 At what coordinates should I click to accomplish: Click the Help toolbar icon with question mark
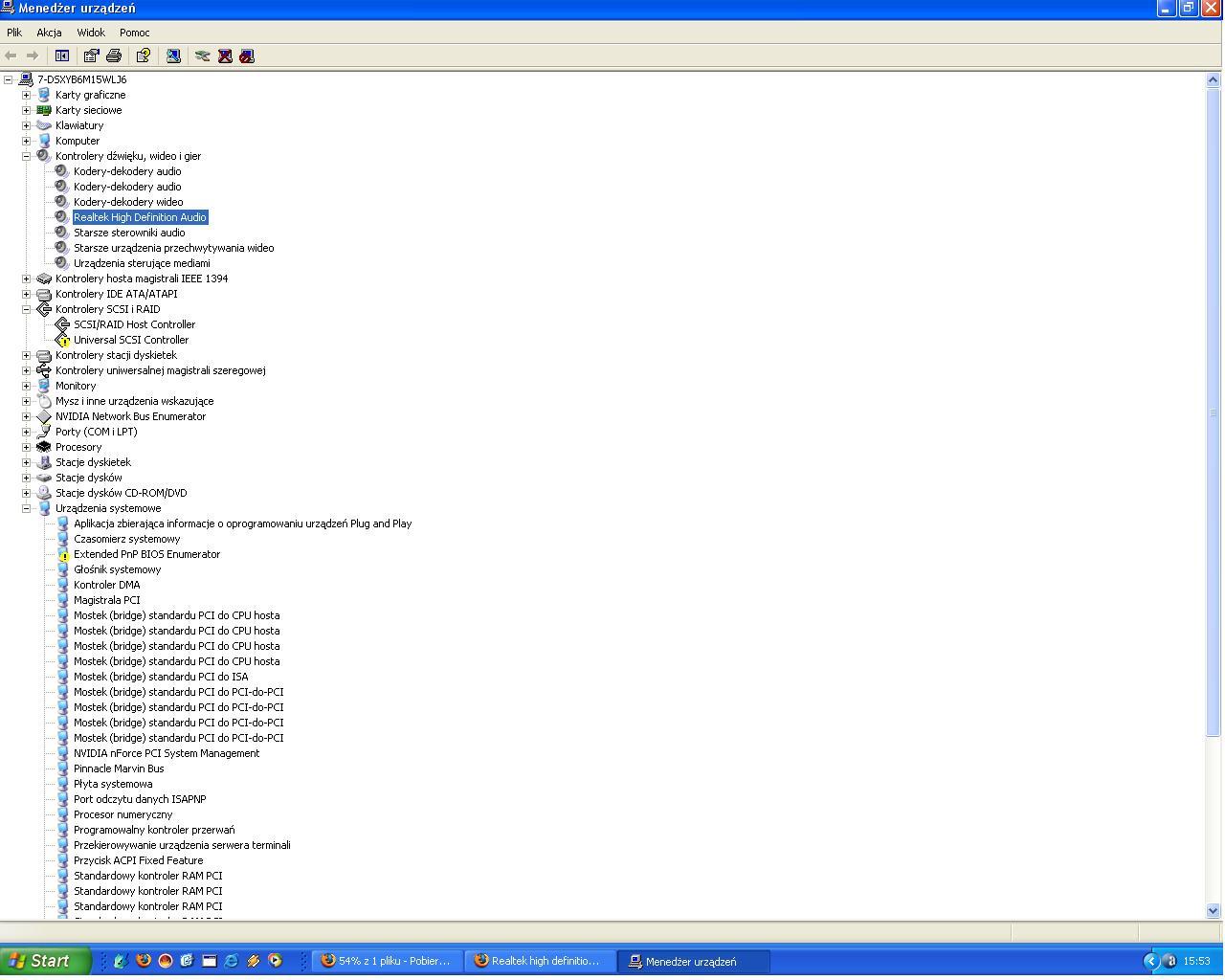[x=144, y=56]
